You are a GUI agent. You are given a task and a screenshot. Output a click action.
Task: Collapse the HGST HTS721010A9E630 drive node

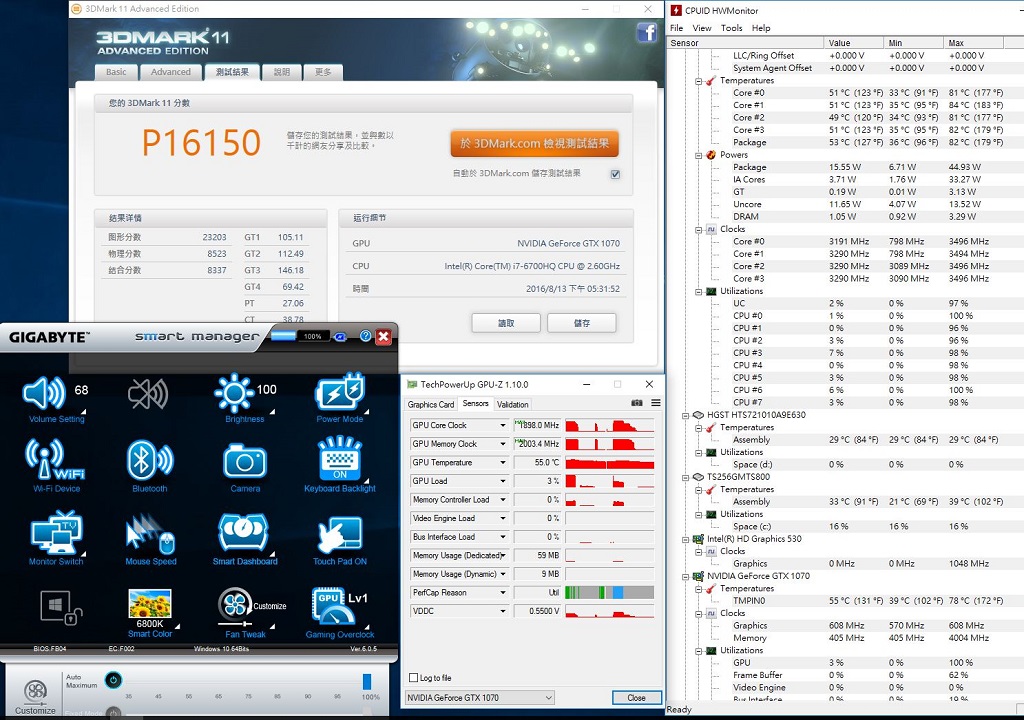point(686,416)
